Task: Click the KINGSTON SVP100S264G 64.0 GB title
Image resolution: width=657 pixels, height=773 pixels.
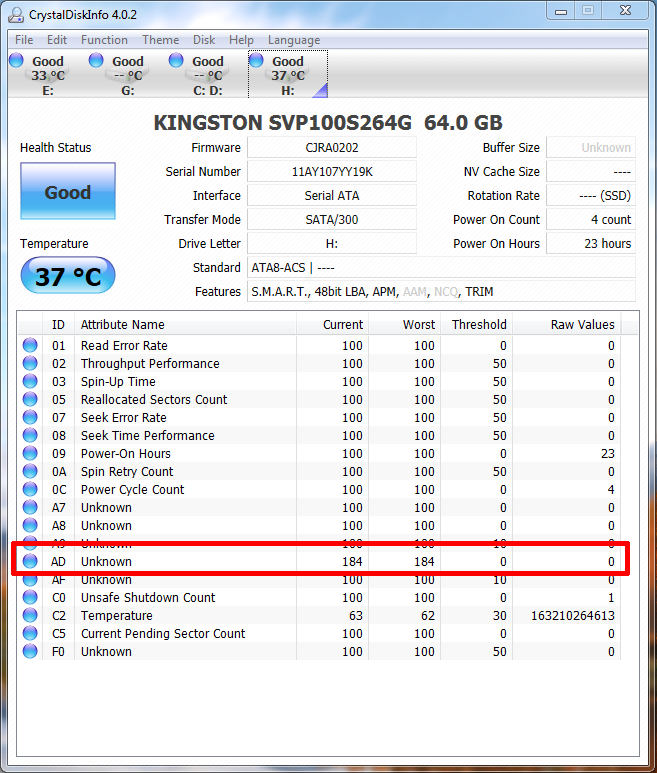Action: coord(328,123)
